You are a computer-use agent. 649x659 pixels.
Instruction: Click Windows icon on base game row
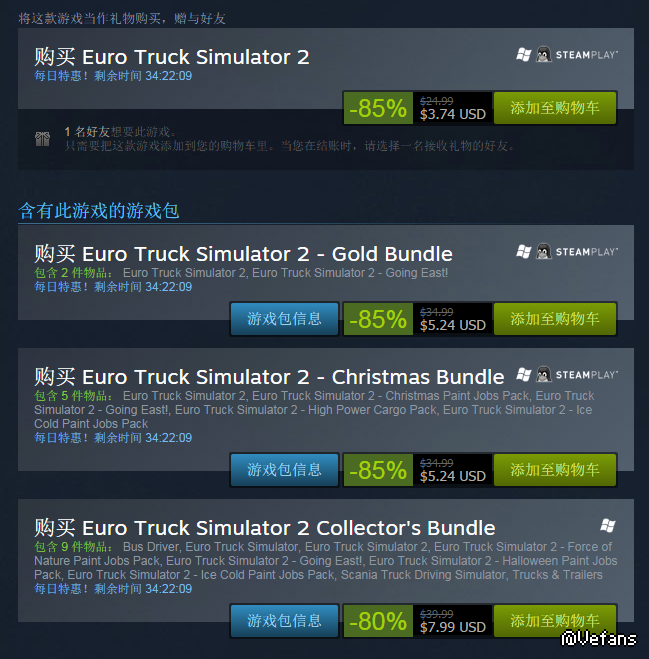524,55
